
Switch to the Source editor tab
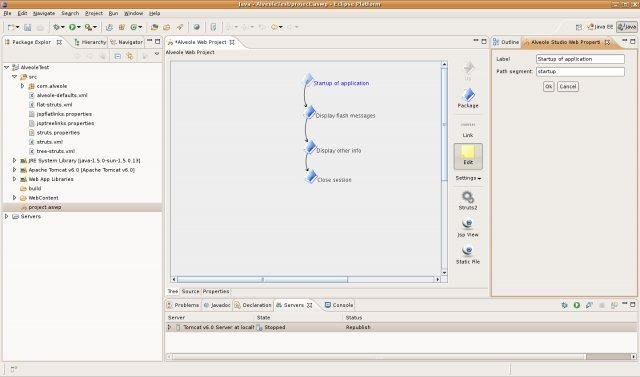(x=190, y=291)
